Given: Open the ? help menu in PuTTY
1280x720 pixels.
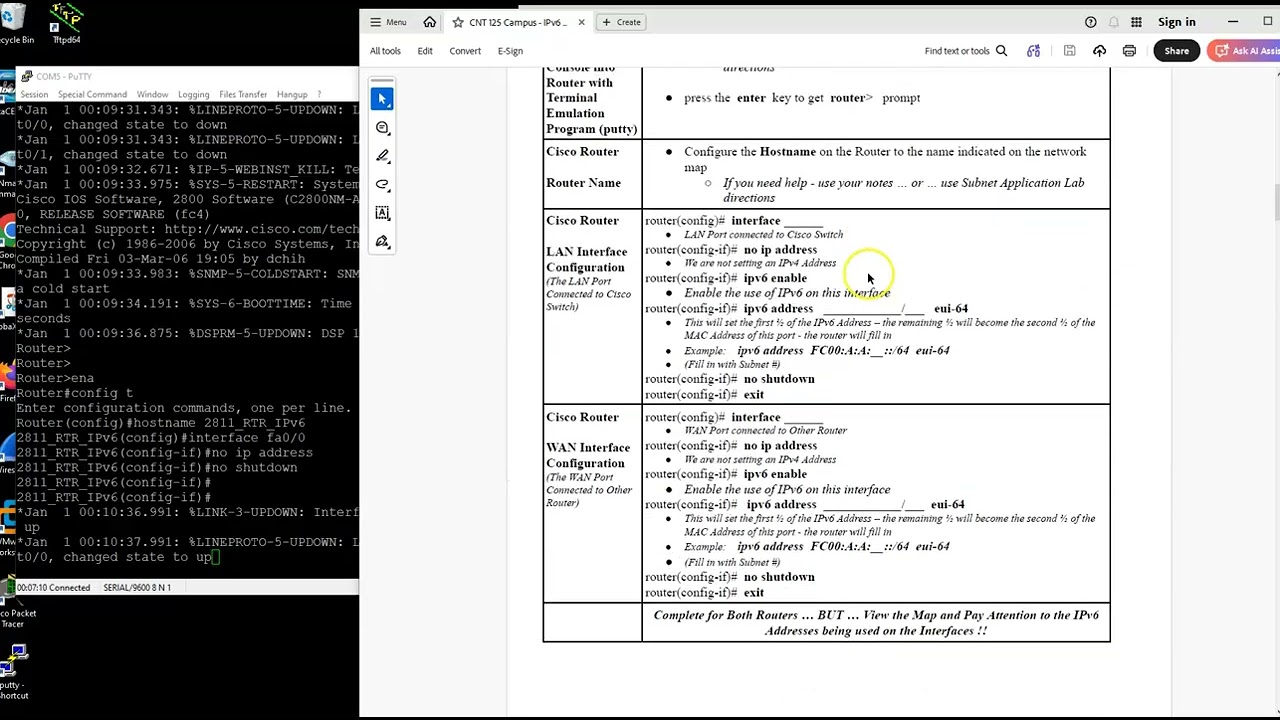Looking at the screenshot, I should pyautogui.click(x=319, y=95).
